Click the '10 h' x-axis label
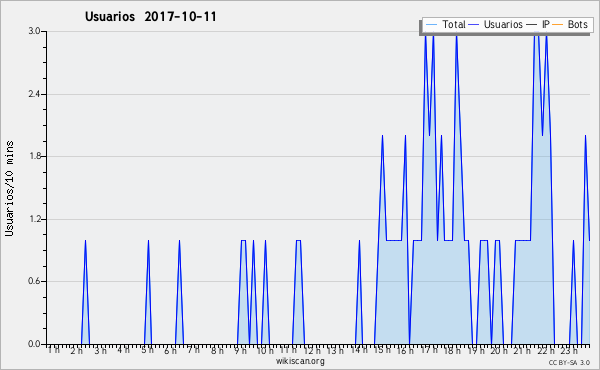This screenshot has height=370, width=600. click(x=265, y=350)
